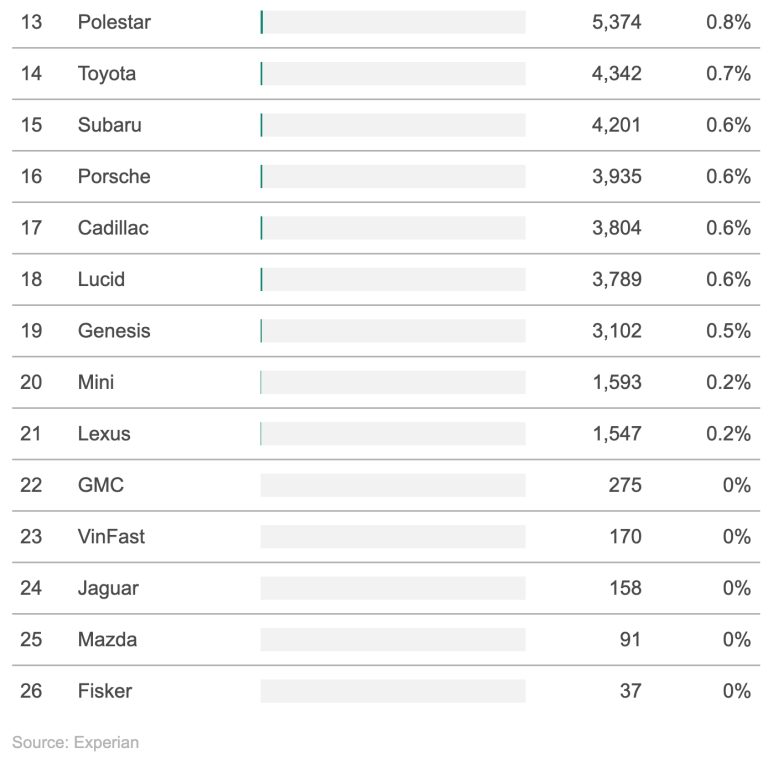The image size is (768, 758).
Task: Select Genesis value 3,102
Action: [617, 331]
